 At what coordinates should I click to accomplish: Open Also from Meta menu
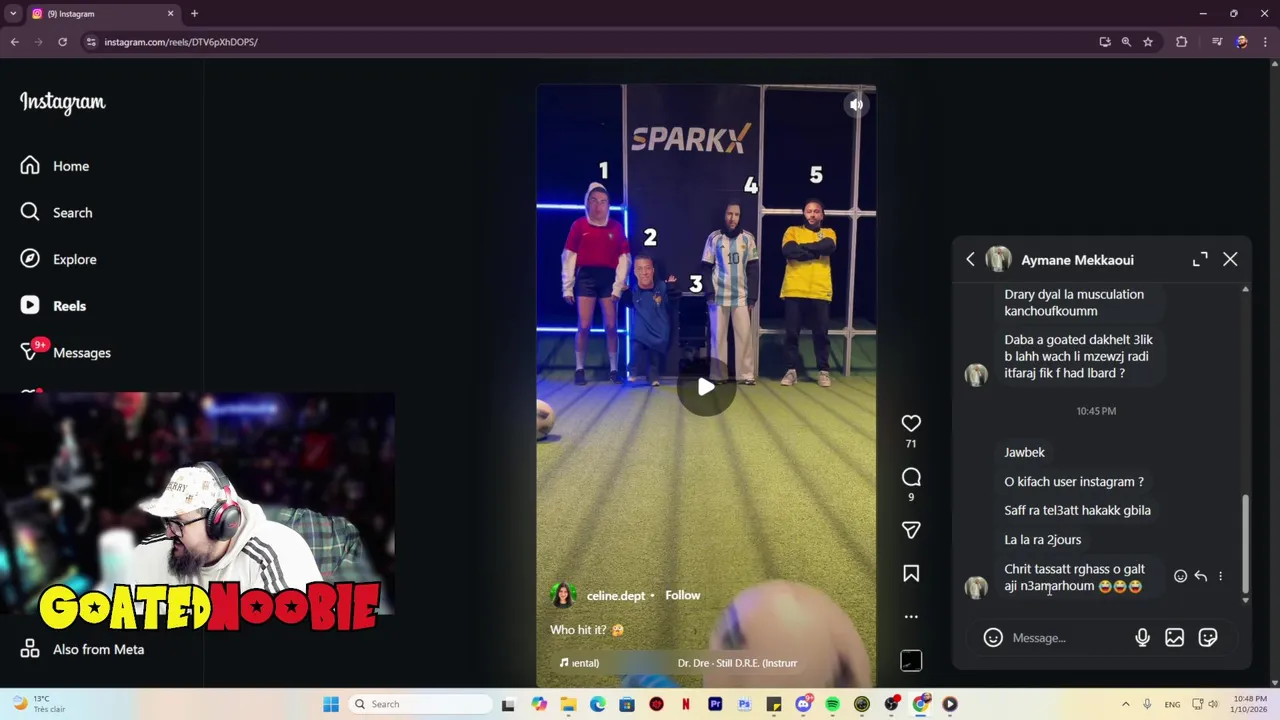[x=83, y=649]
